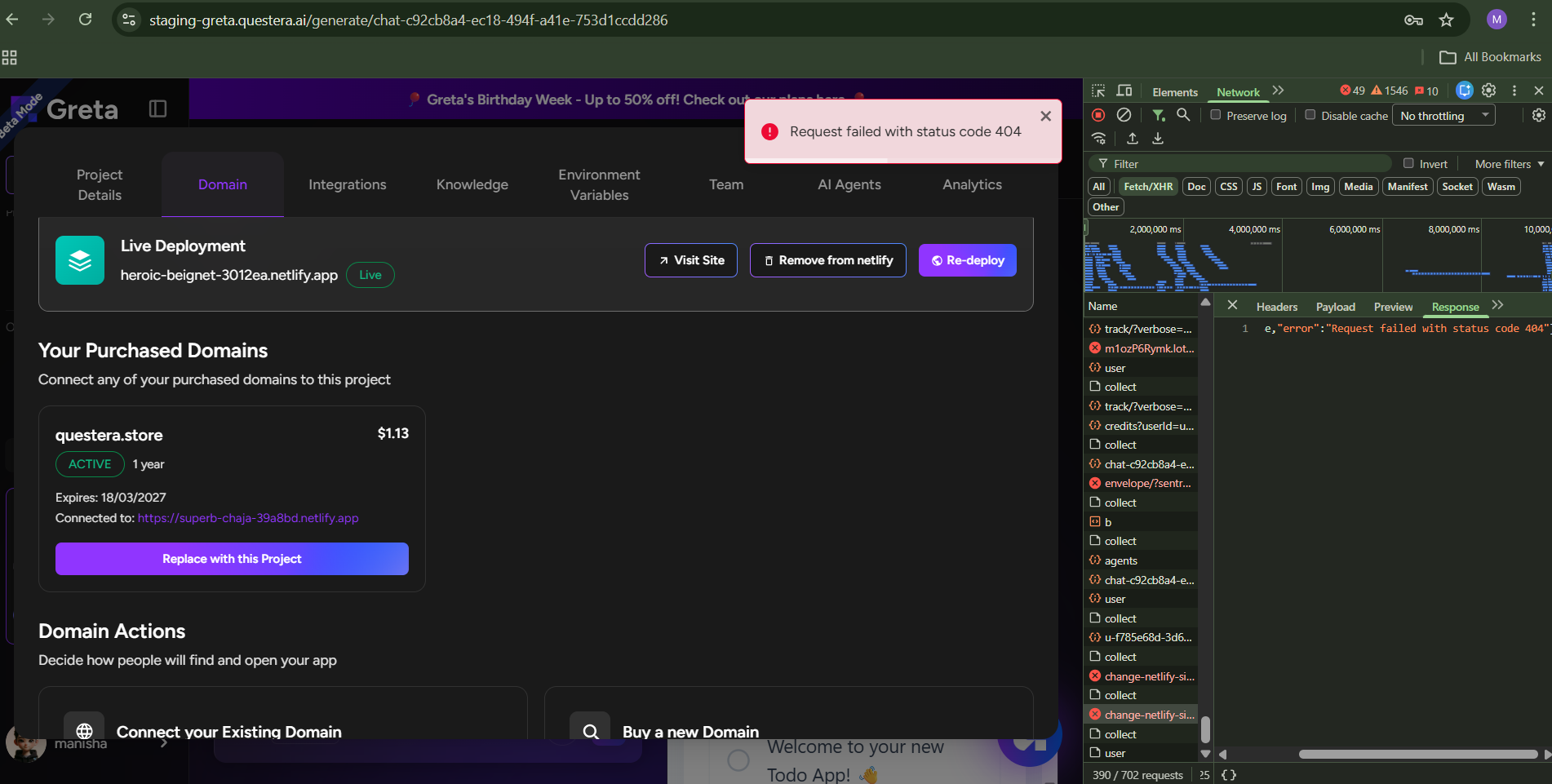This screenshot has width=1552, height=784.
Task: Select the envelope/?sentr... failed request
Action: pos(1142,483)
